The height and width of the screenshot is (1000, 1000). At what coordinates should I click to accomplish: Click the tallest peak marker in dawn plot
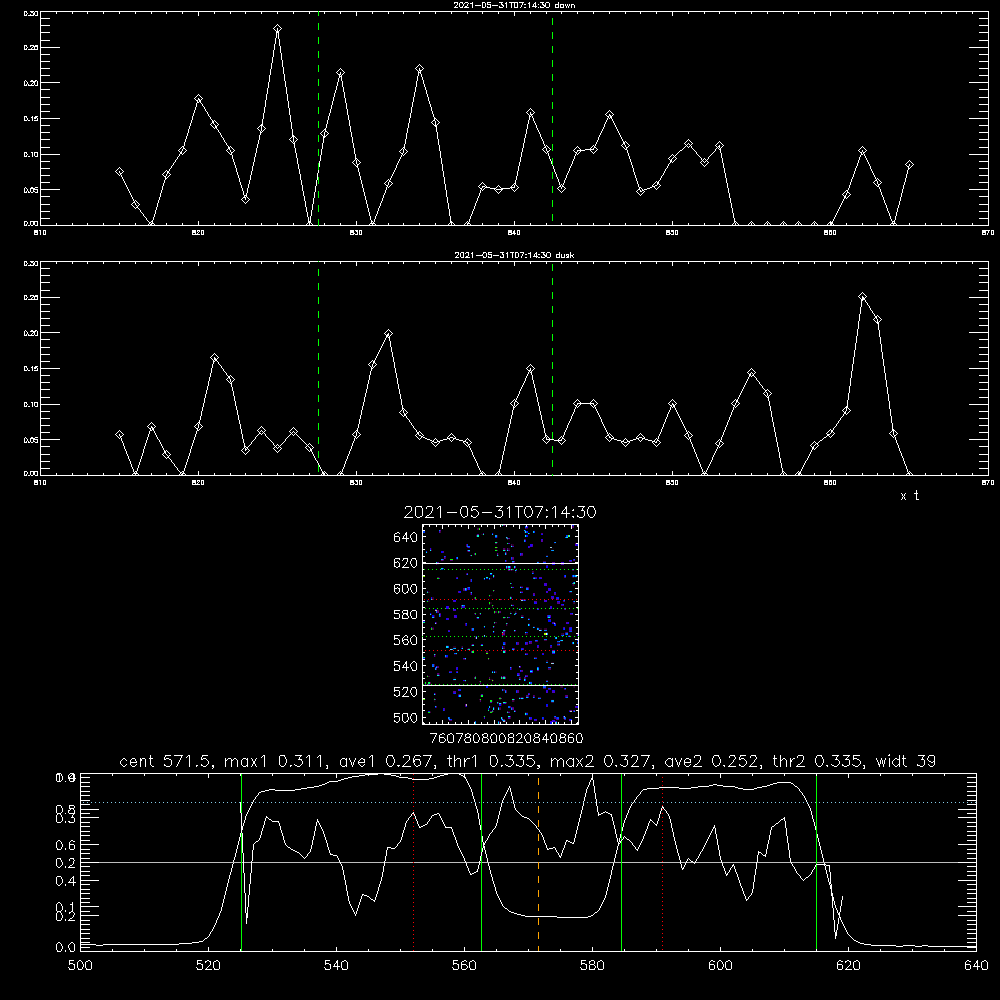point(277,29)
